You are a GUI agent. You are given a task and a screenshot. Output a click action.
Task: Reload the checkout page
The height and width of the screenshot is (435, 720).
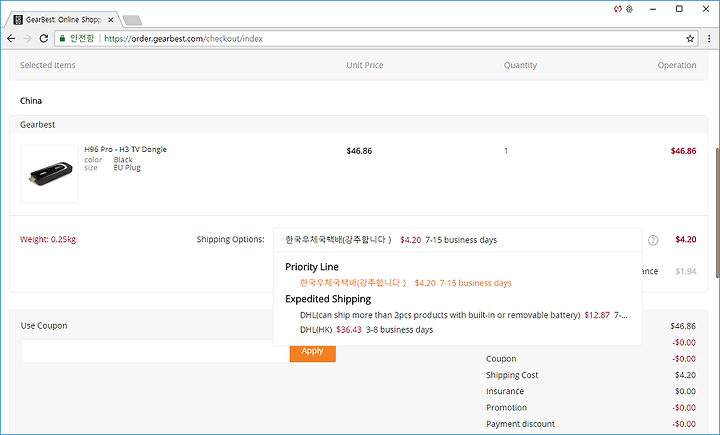coord(44,39)
